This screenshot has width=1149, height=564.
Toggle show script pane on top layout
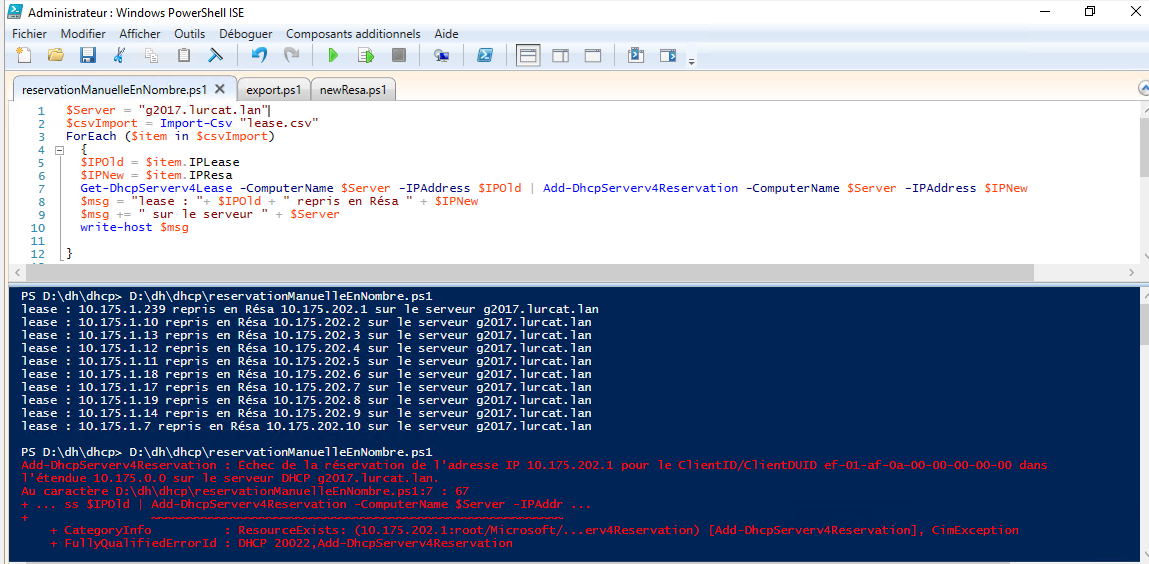coord(528,56)
